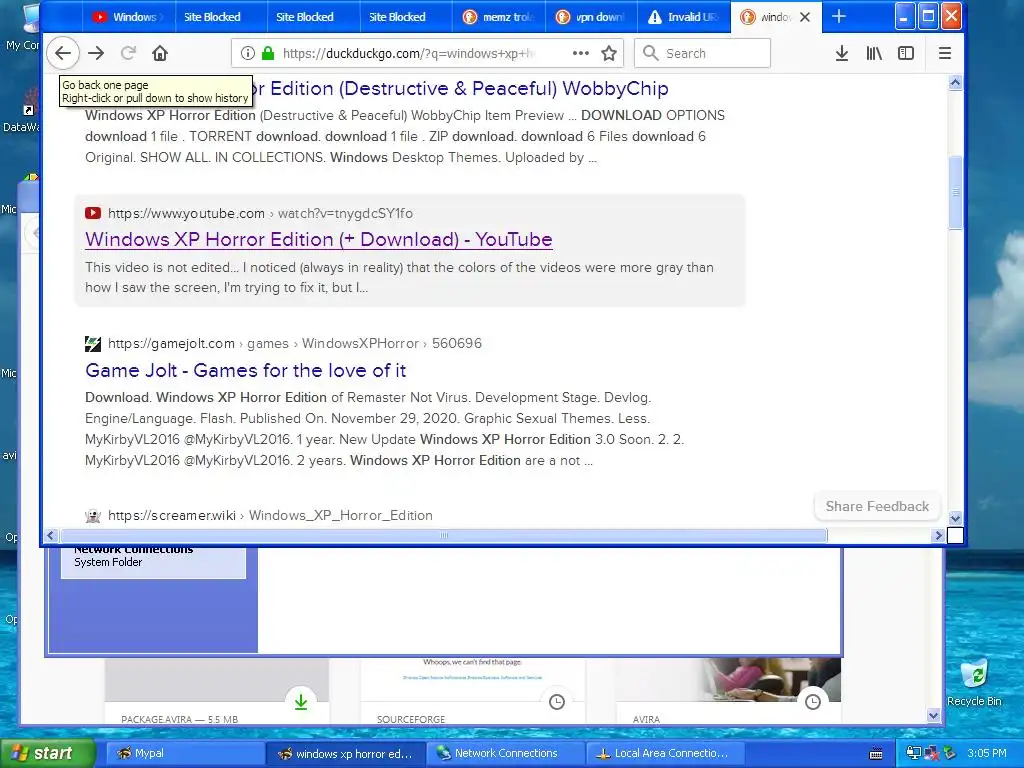Switch to the vpn download tab
The height and width of the screenshot is (768, 1024).
592,17
